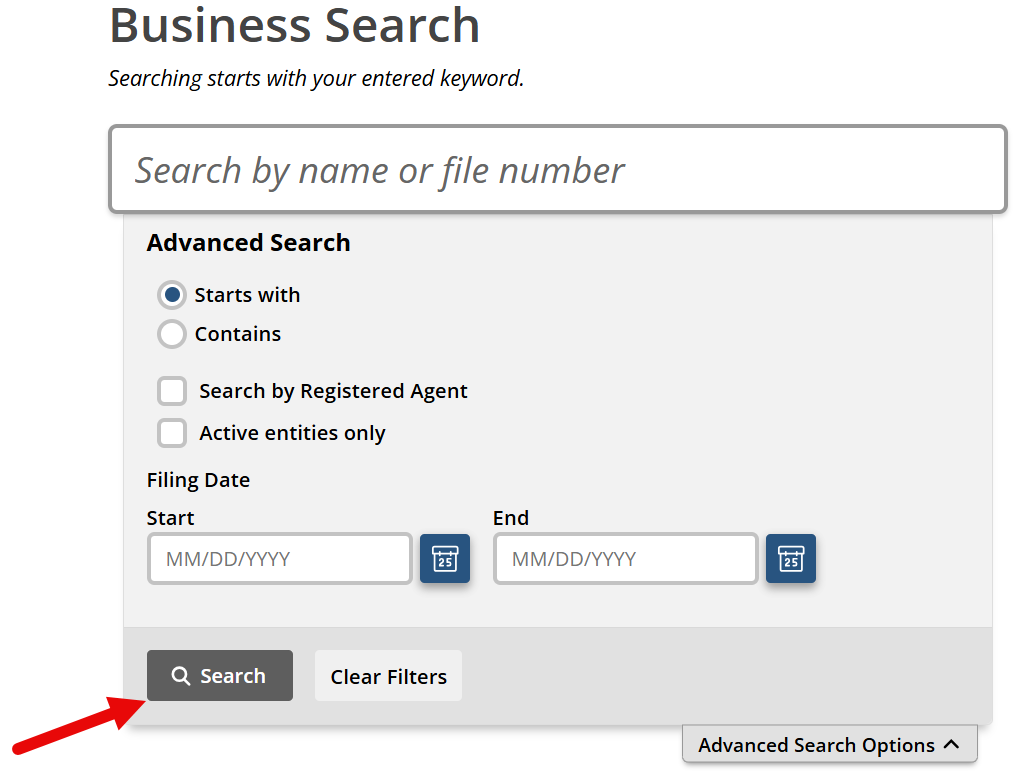Select the Contains radio button
Image resolution: width=1017 pixels, height=771 pixels.
172,334
